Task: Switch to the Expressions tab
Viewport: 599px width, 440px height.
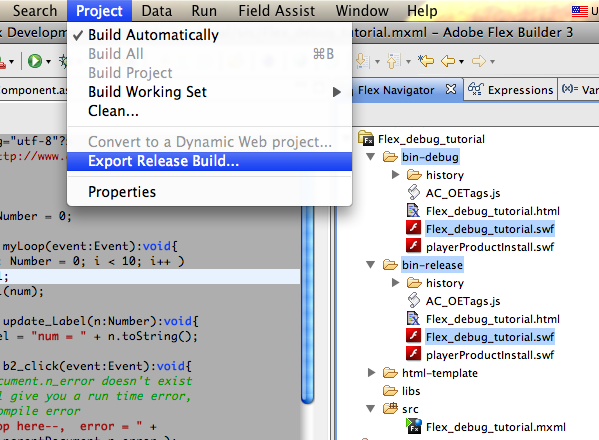Action: coord(510,90)
